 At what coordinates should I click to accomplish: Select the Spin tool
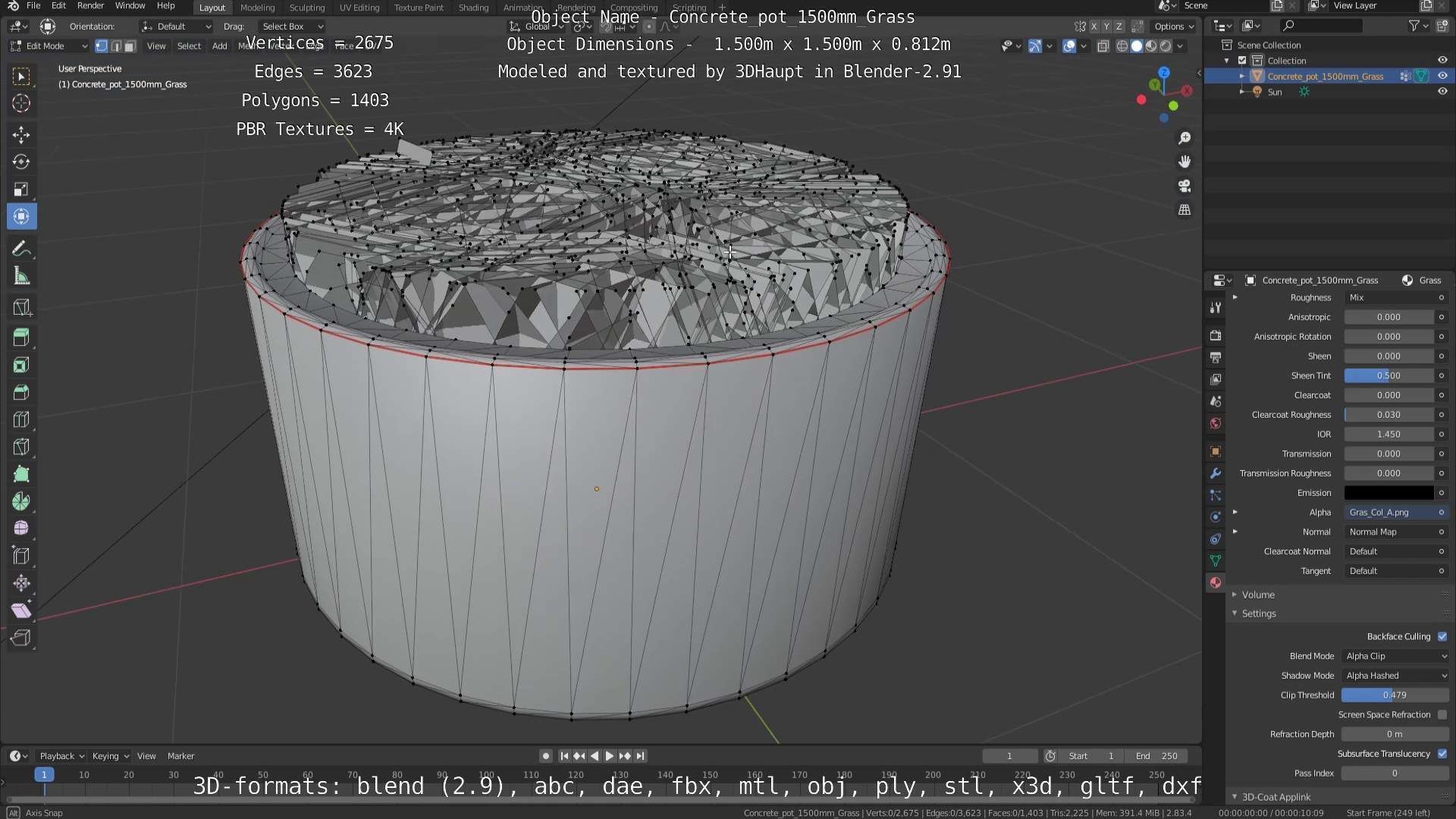click(x=21, y=501)
